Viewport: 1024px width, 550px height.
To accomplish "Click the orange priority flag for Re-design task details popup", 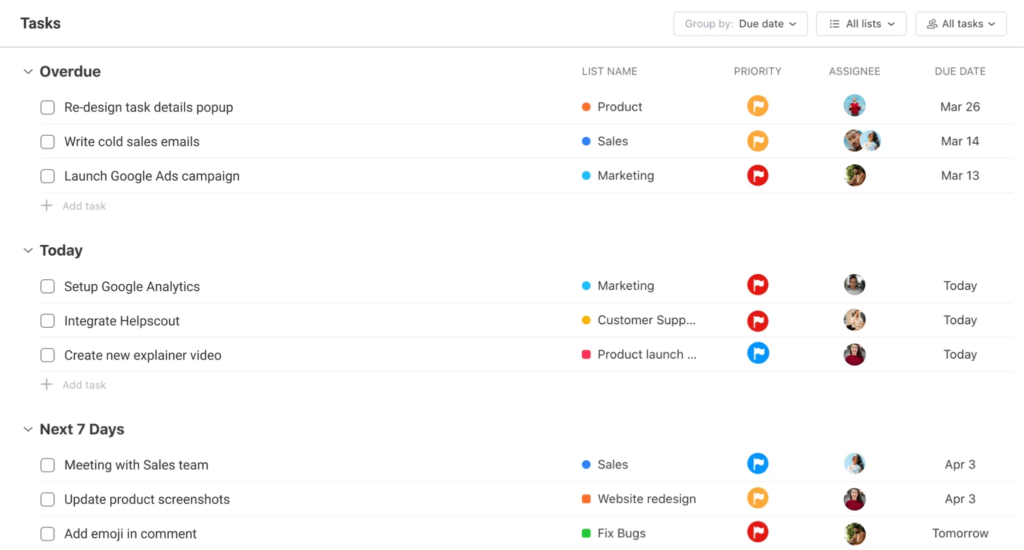I will [x=758, y=106].
